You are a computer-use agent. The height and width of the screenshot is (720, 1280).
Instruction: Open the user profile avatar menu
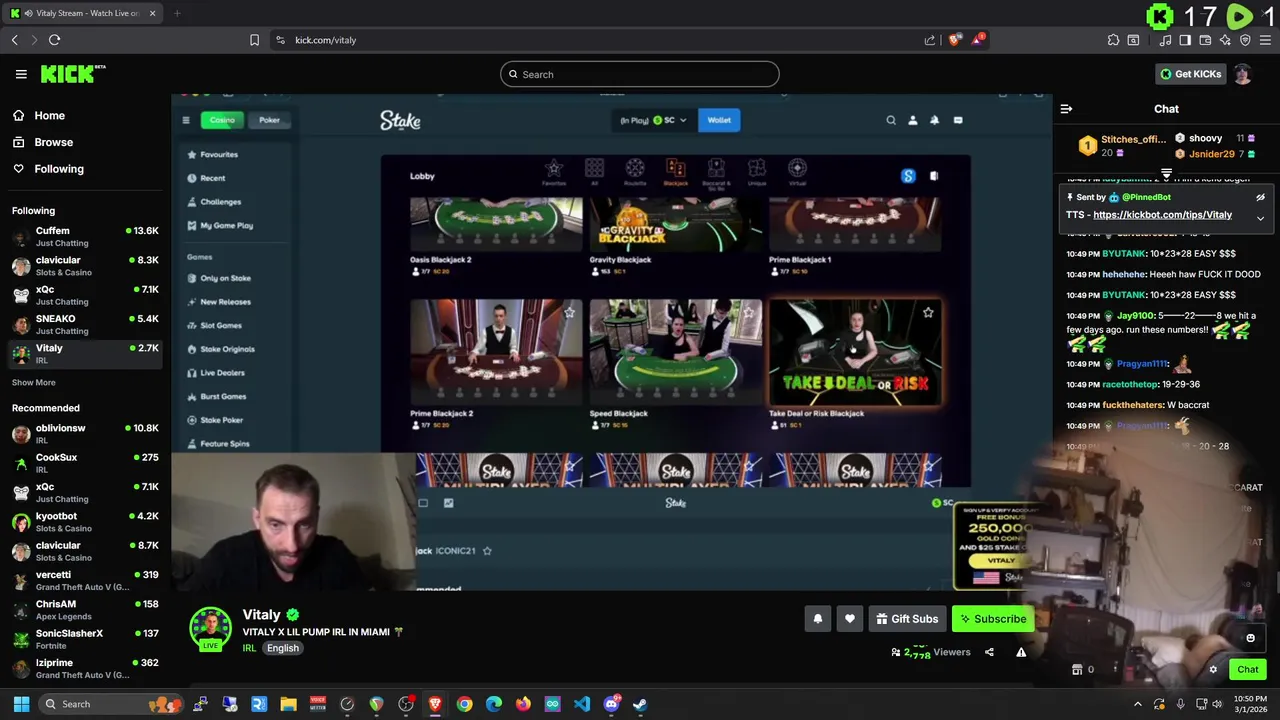click(1243, 74)
